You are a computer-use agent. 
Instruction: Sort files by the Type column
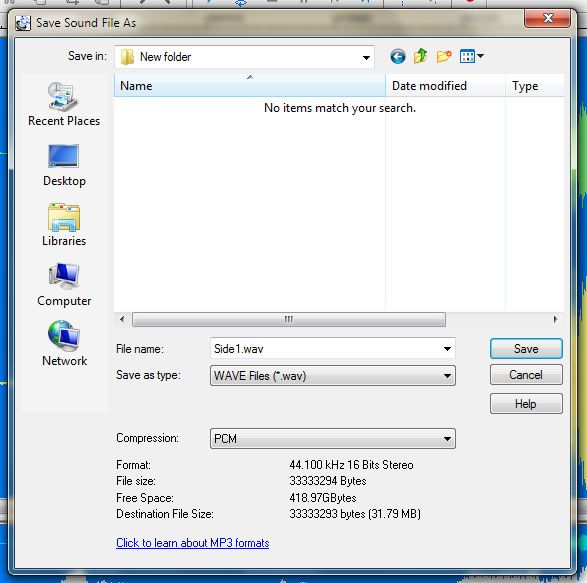tap(535, 86)
